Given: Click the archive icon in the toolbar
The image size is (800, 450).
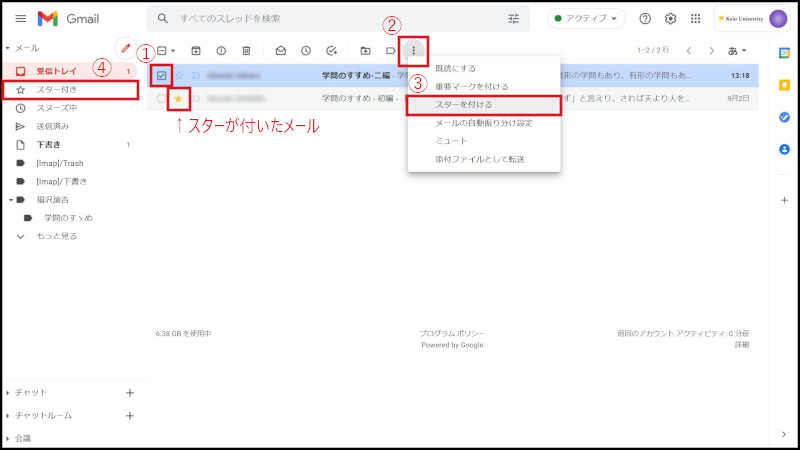Looking at the screenshot, I should coord(196,51).
